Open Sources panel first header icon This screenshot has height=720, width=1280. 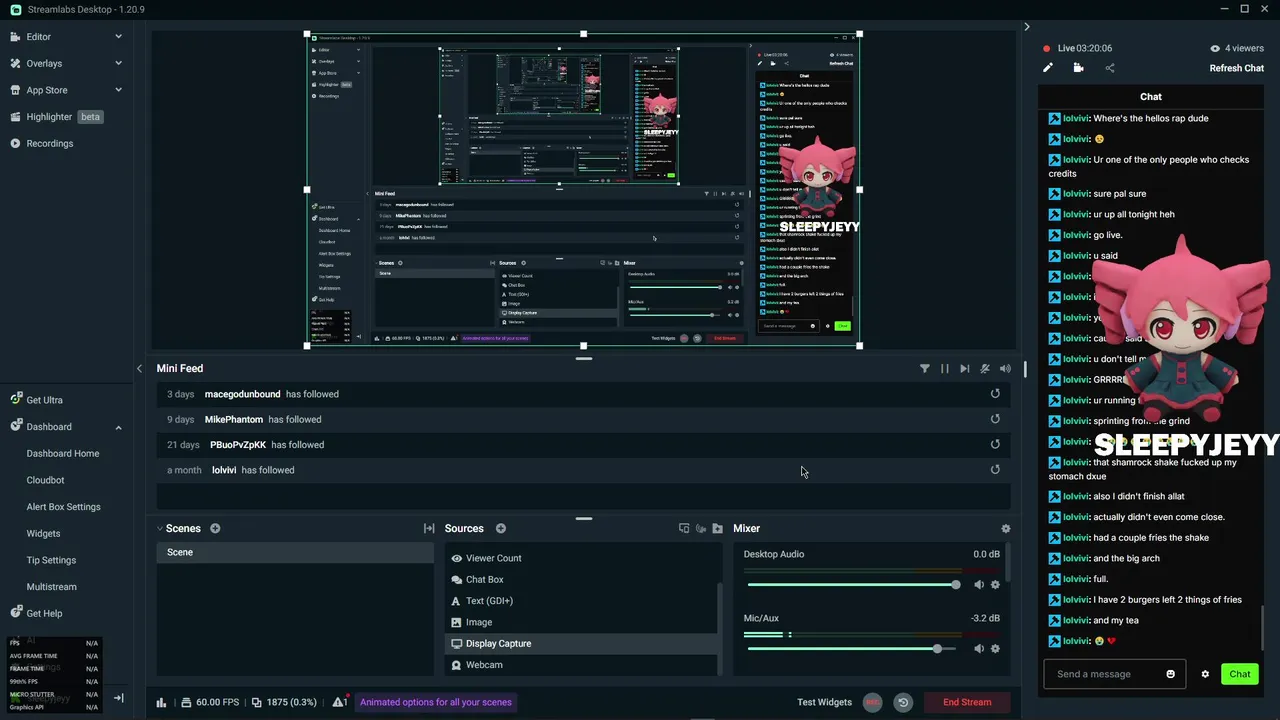684,528
